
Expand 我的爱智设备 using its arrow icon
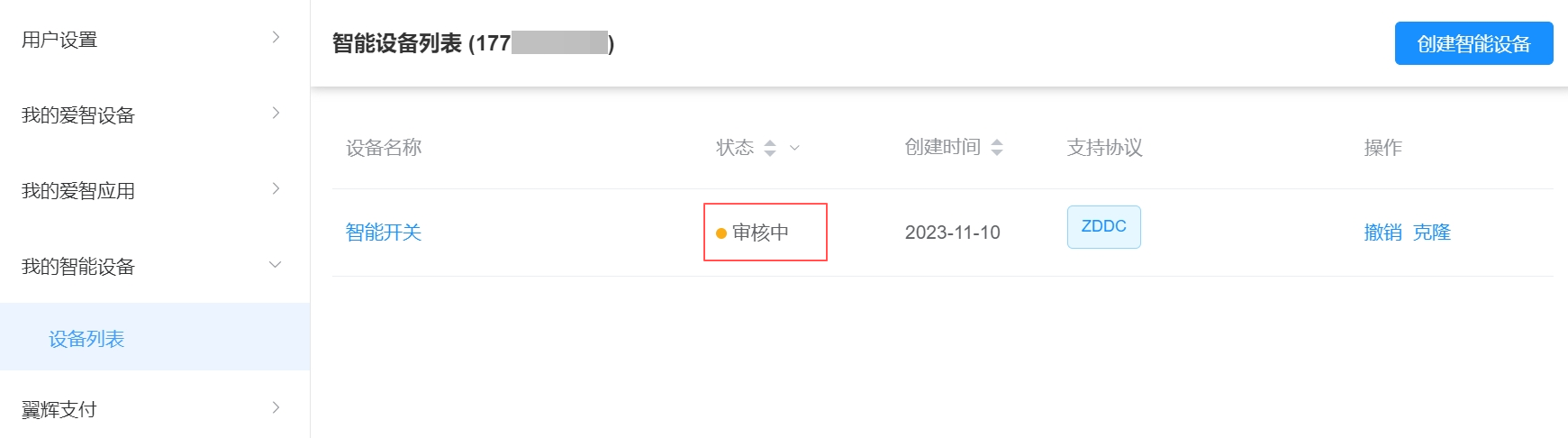(276, 113)
